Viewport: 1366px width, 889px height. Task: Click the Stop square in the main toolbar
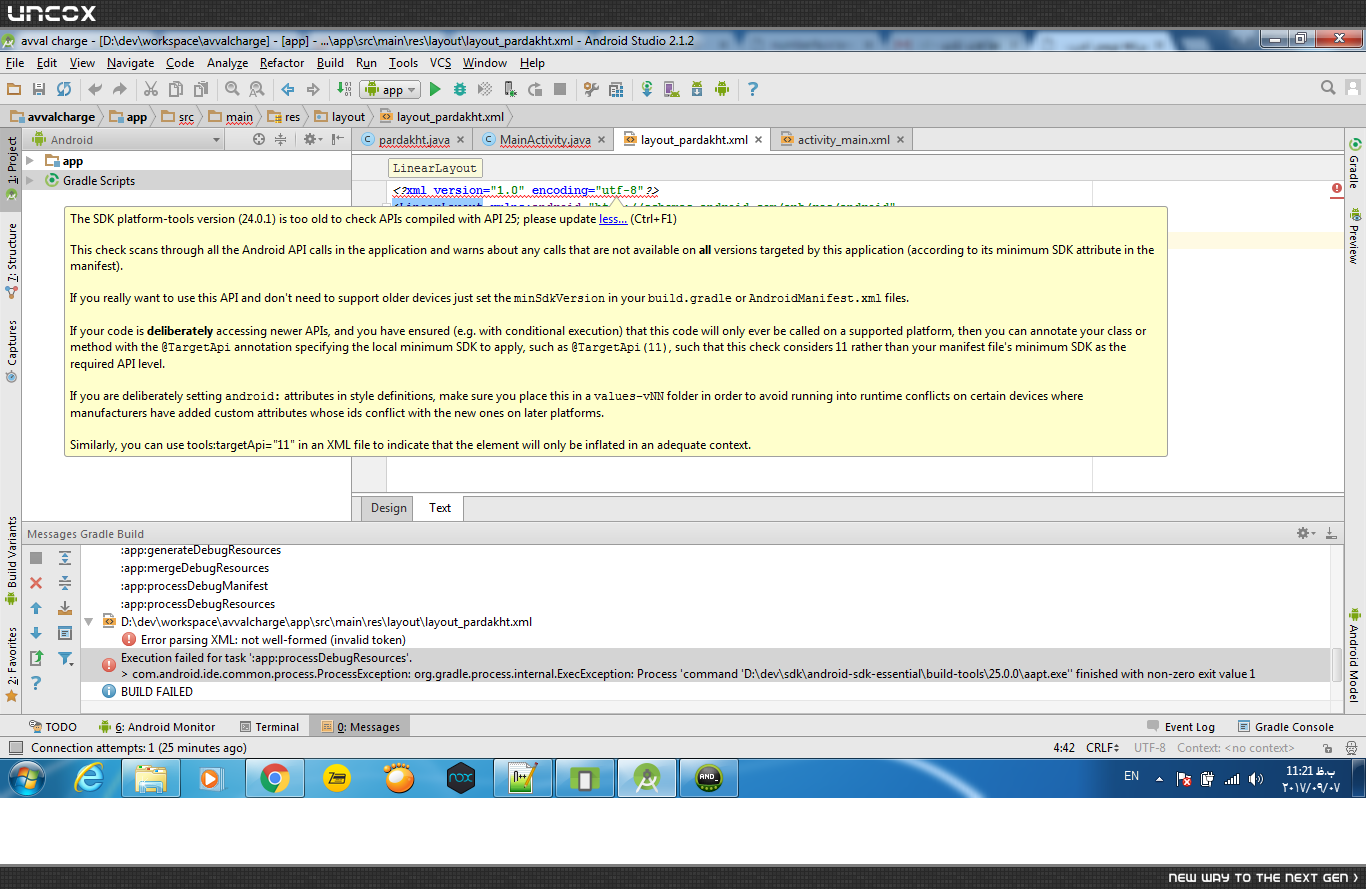tap(560, 89)
